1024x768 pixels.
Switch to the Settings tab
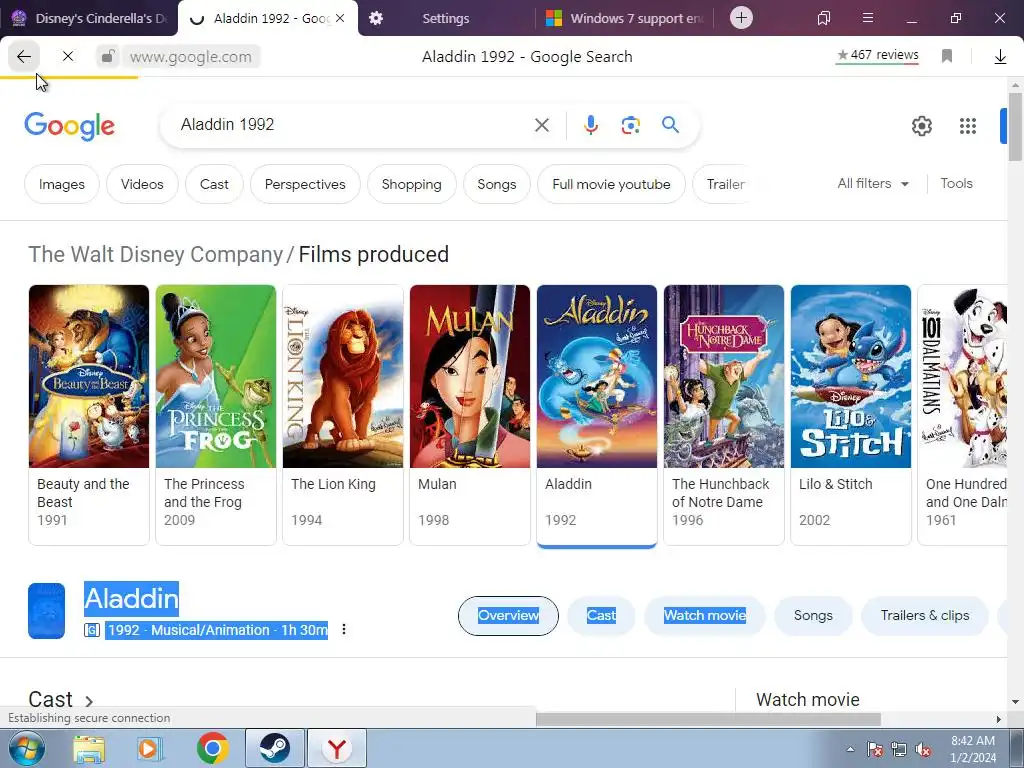point(445,18)
